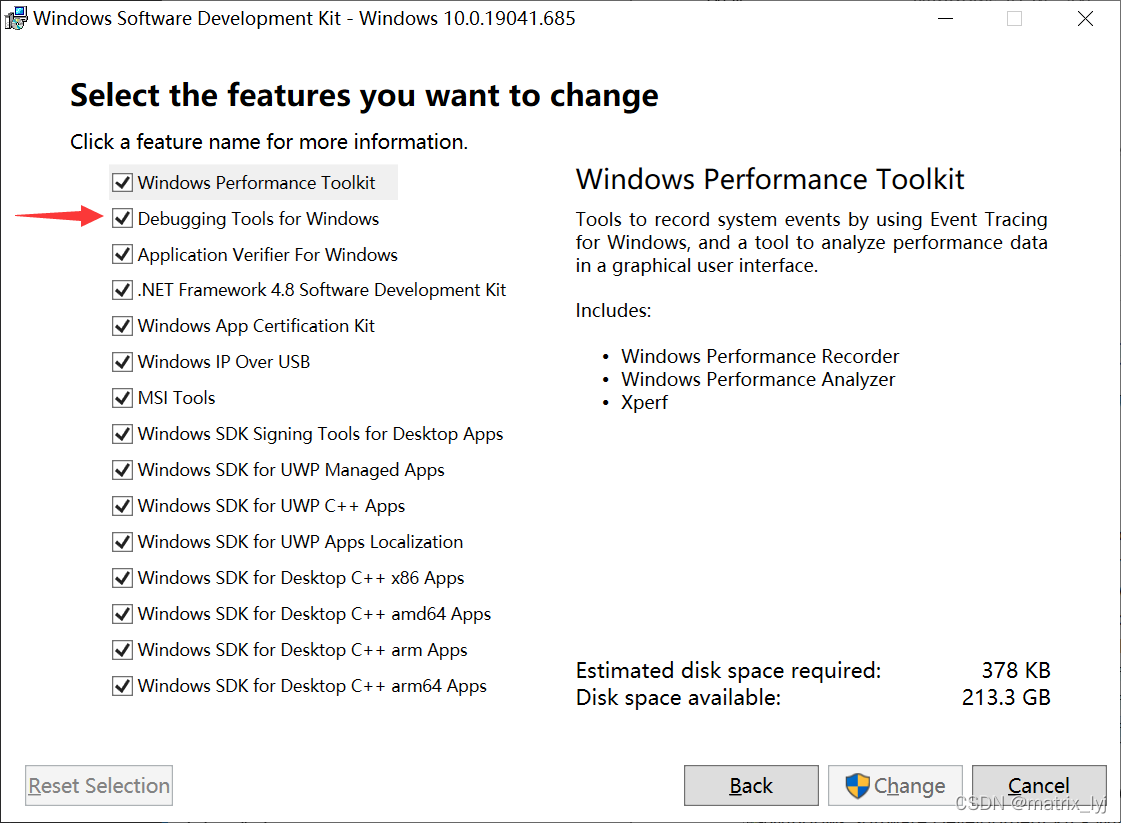1121x823 pixels.
Task: Uncheck the Windows IP Over USB checkbox
Action: [122, 362]
